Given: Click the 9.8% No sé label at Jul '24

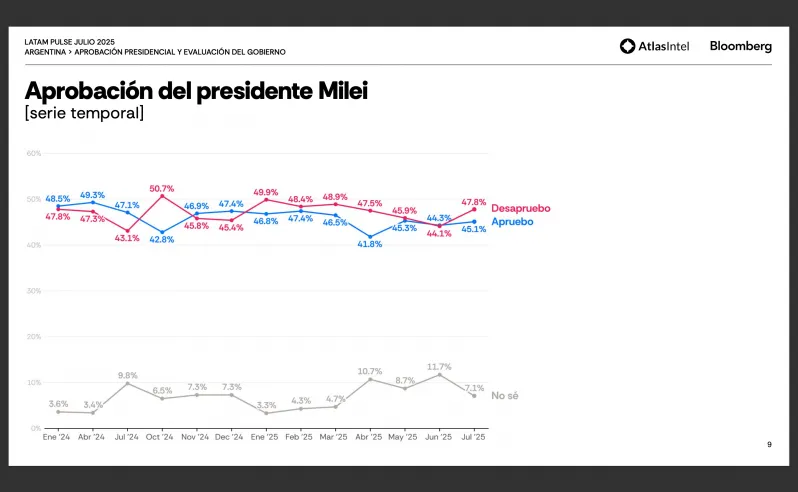Looking at the screenshot, I should 128,375.
